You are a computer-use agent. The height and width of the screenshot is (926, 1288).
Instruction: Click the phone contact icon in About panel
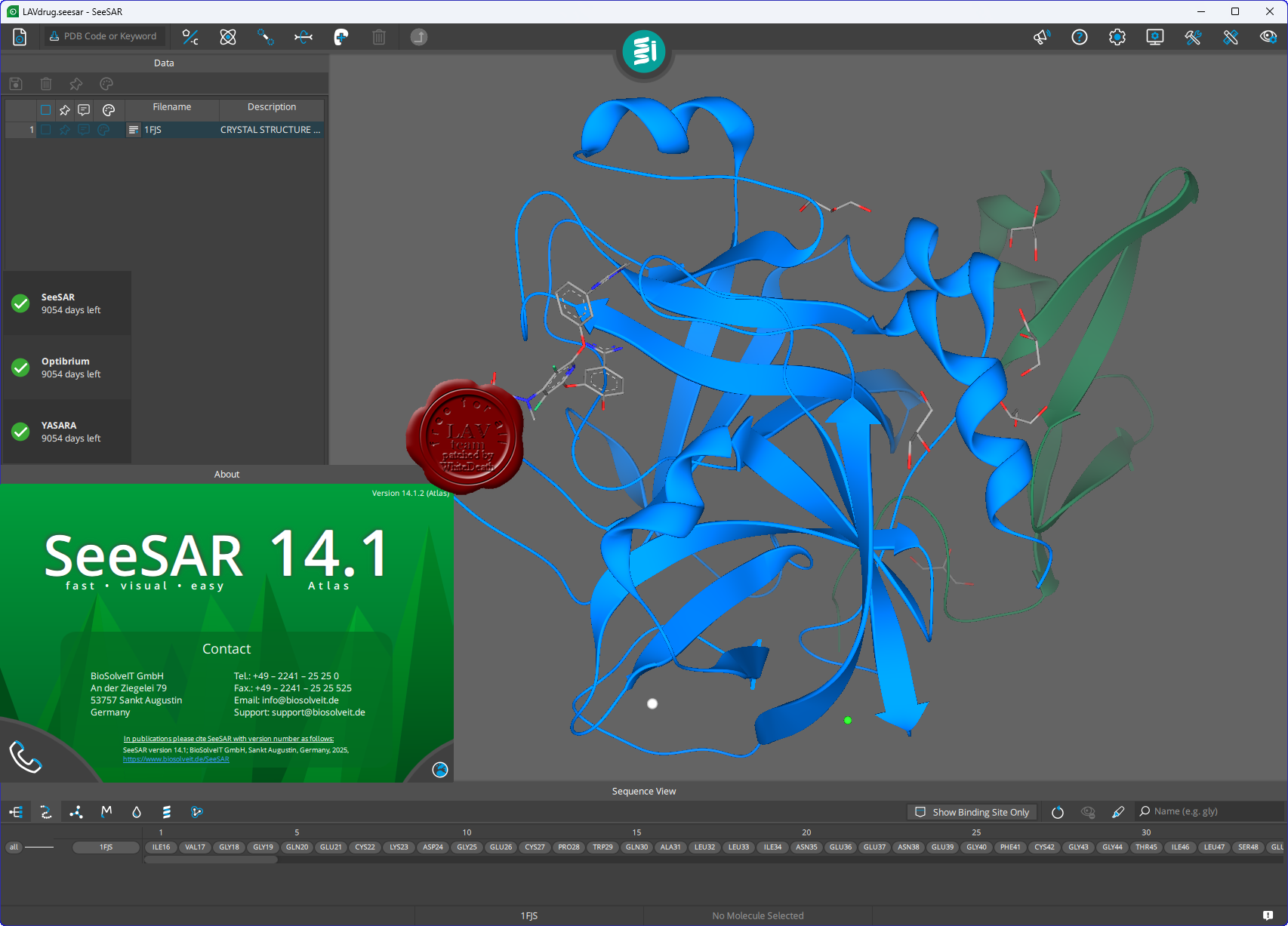[x=25, y=756]
